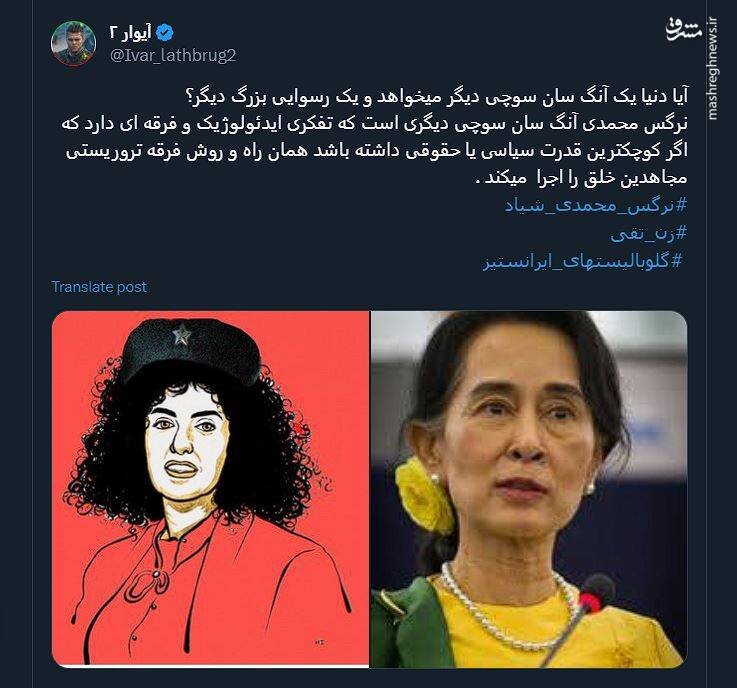
Task: Click the microphone in the right photo
Action: 579,615
